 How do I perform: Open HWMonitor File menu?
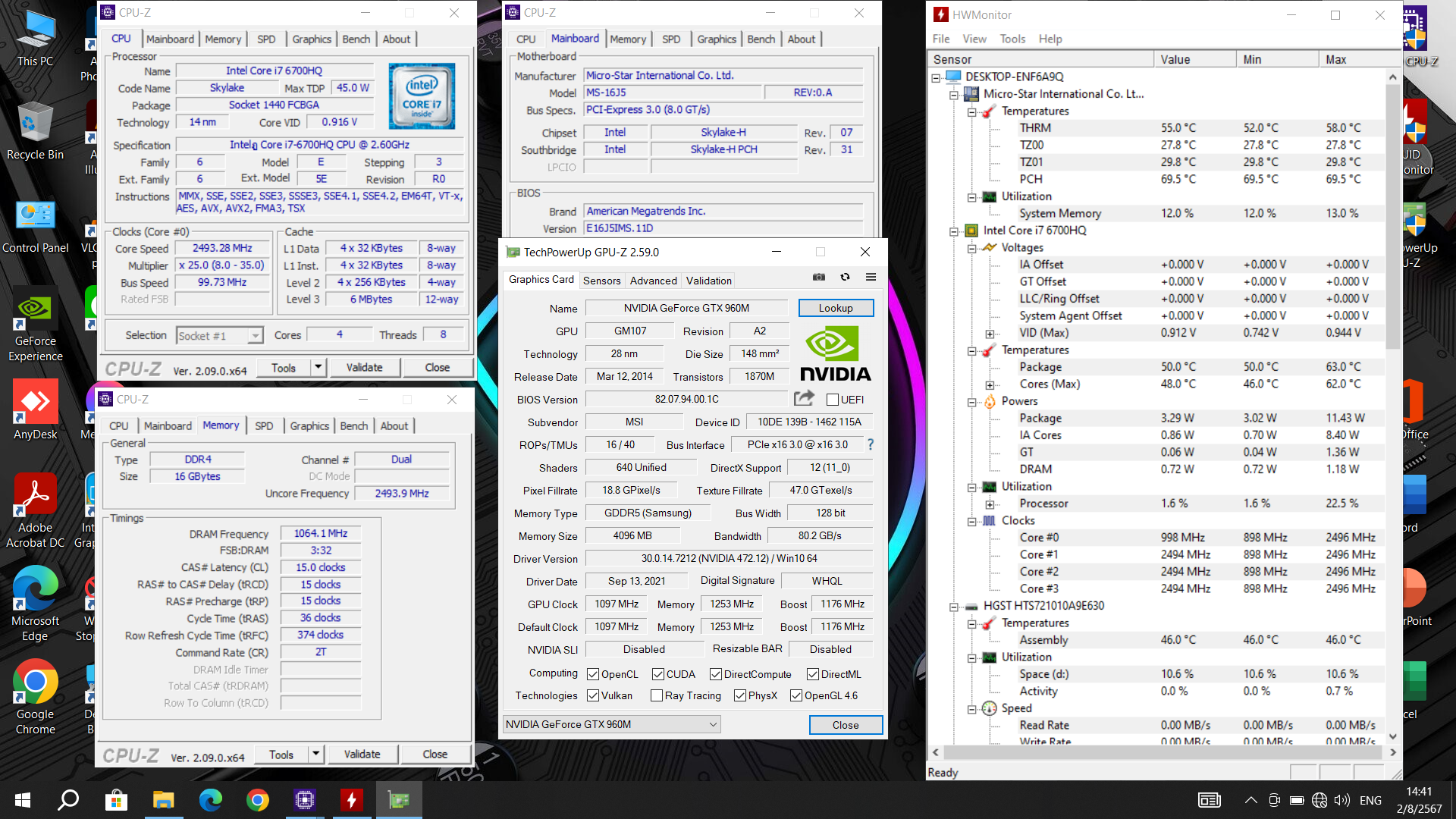click(940, 39)
